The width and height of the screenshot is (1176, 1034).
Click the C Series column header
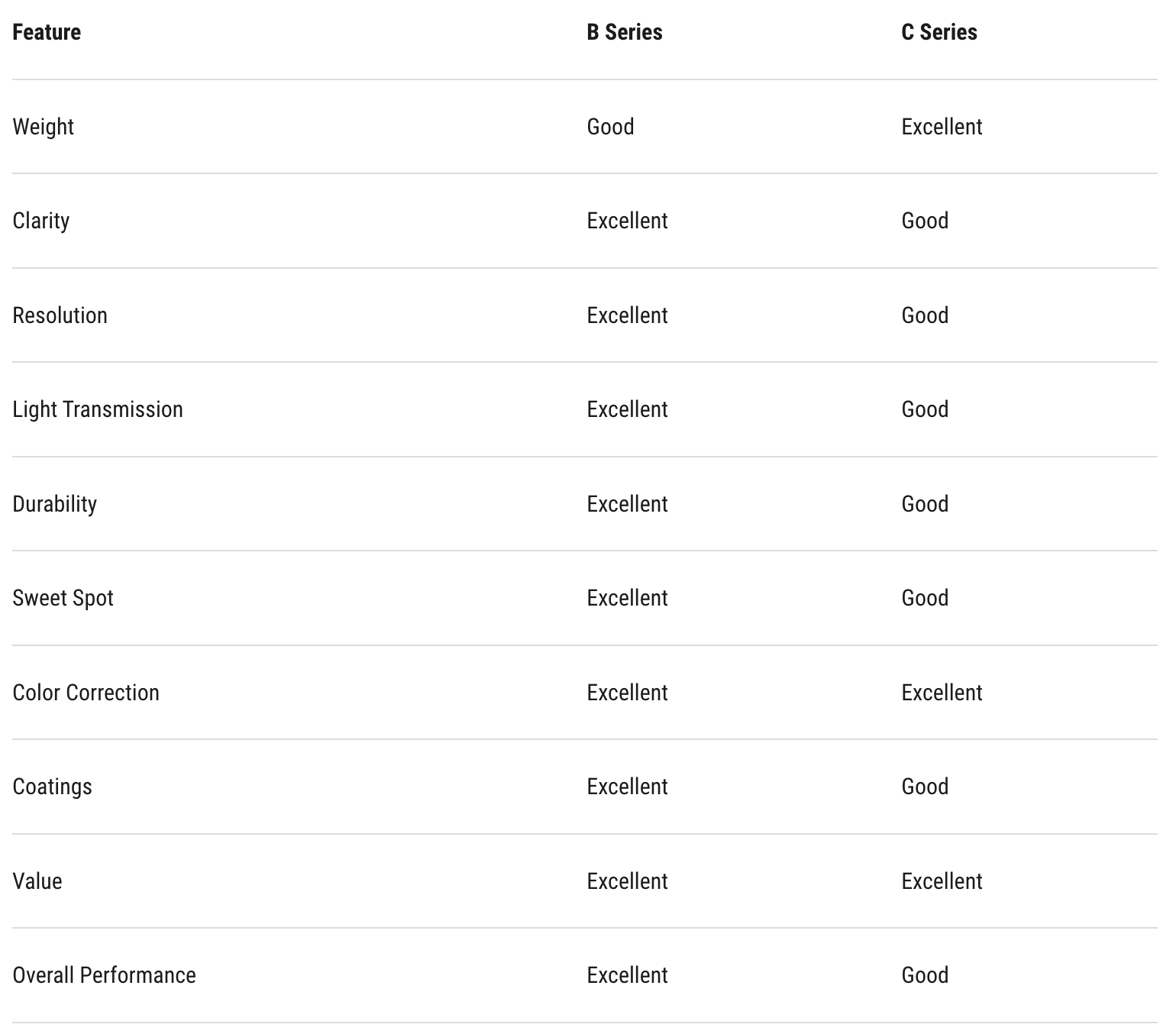(939, 32)
